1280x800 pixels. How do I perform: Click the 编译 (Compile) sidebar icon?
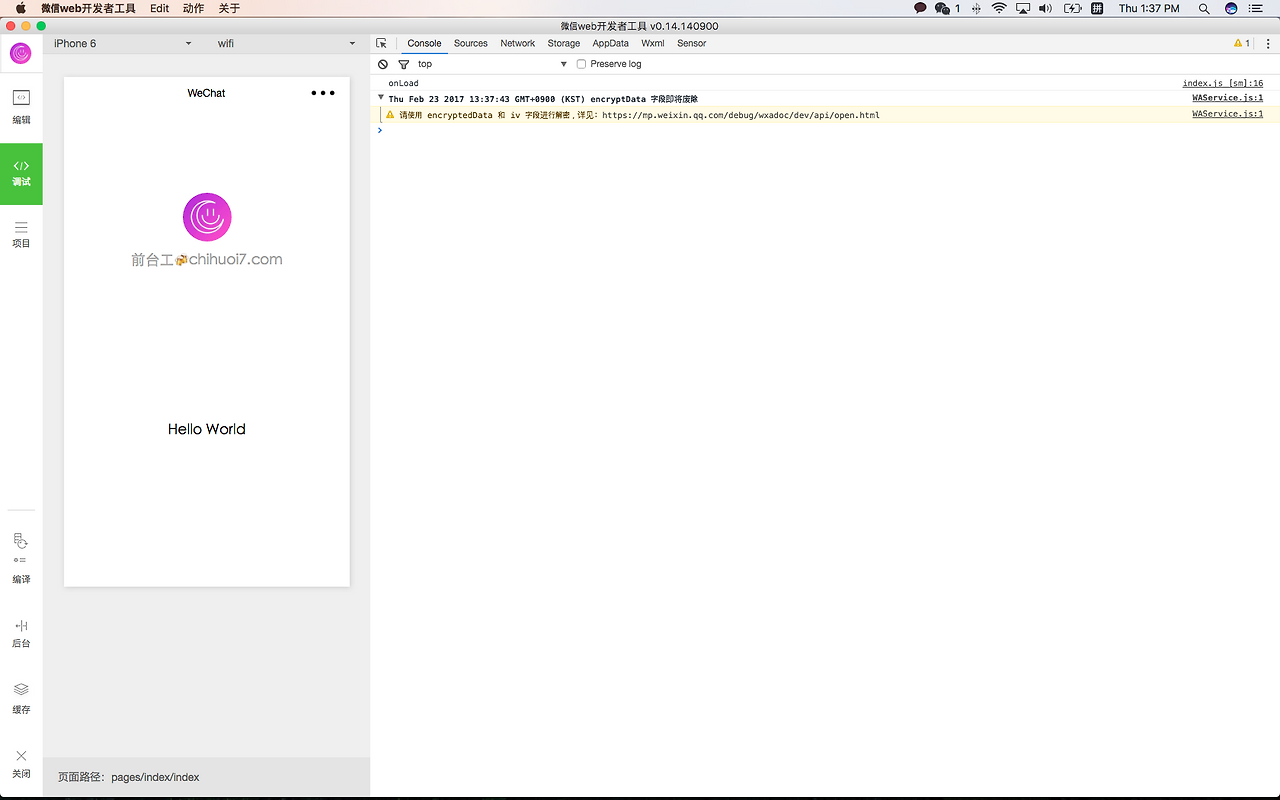pyautogui.click(x=21, y=558)
